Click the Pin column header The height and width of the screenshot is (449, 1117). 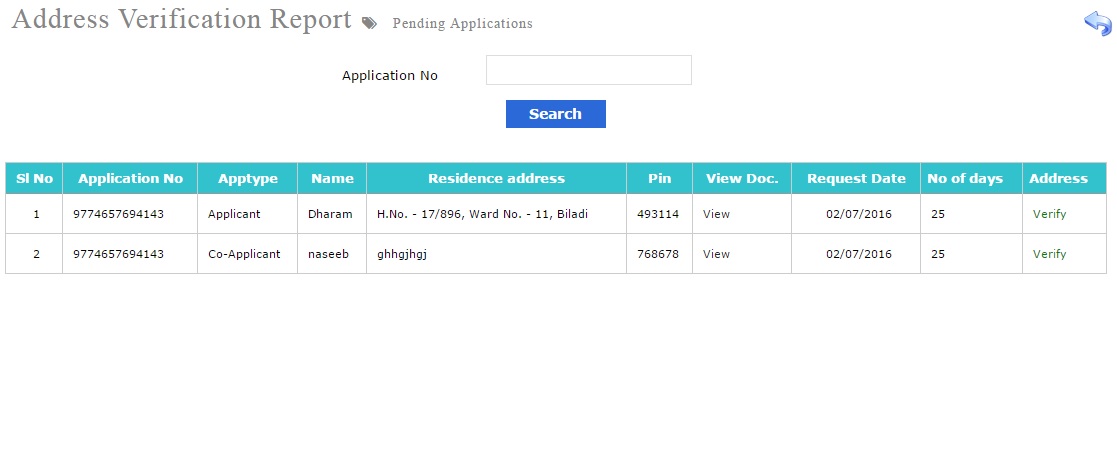[660, 178]
